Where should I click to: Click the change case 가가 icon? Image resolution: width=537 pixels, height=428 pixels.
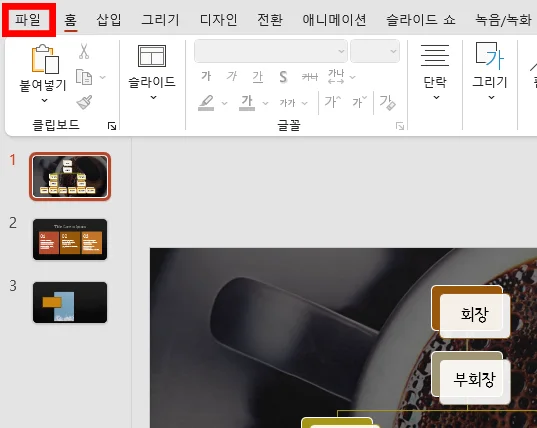click(287, 103)
